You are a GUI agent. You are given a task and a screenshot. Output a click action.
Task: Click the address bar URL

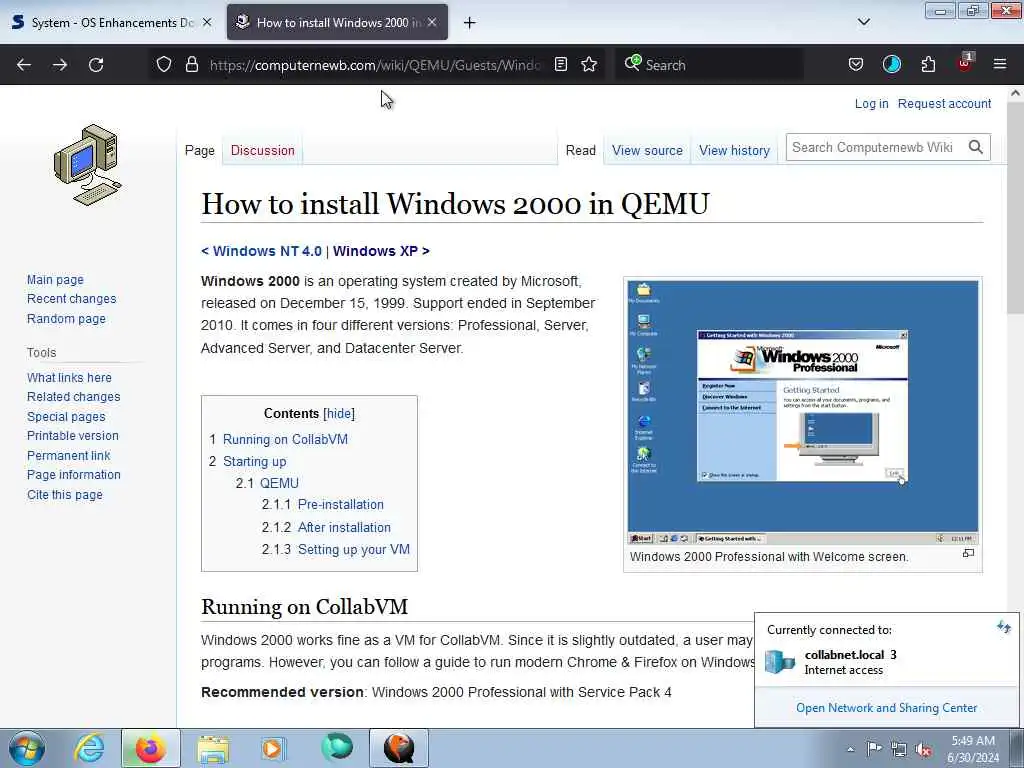[374, 65]
